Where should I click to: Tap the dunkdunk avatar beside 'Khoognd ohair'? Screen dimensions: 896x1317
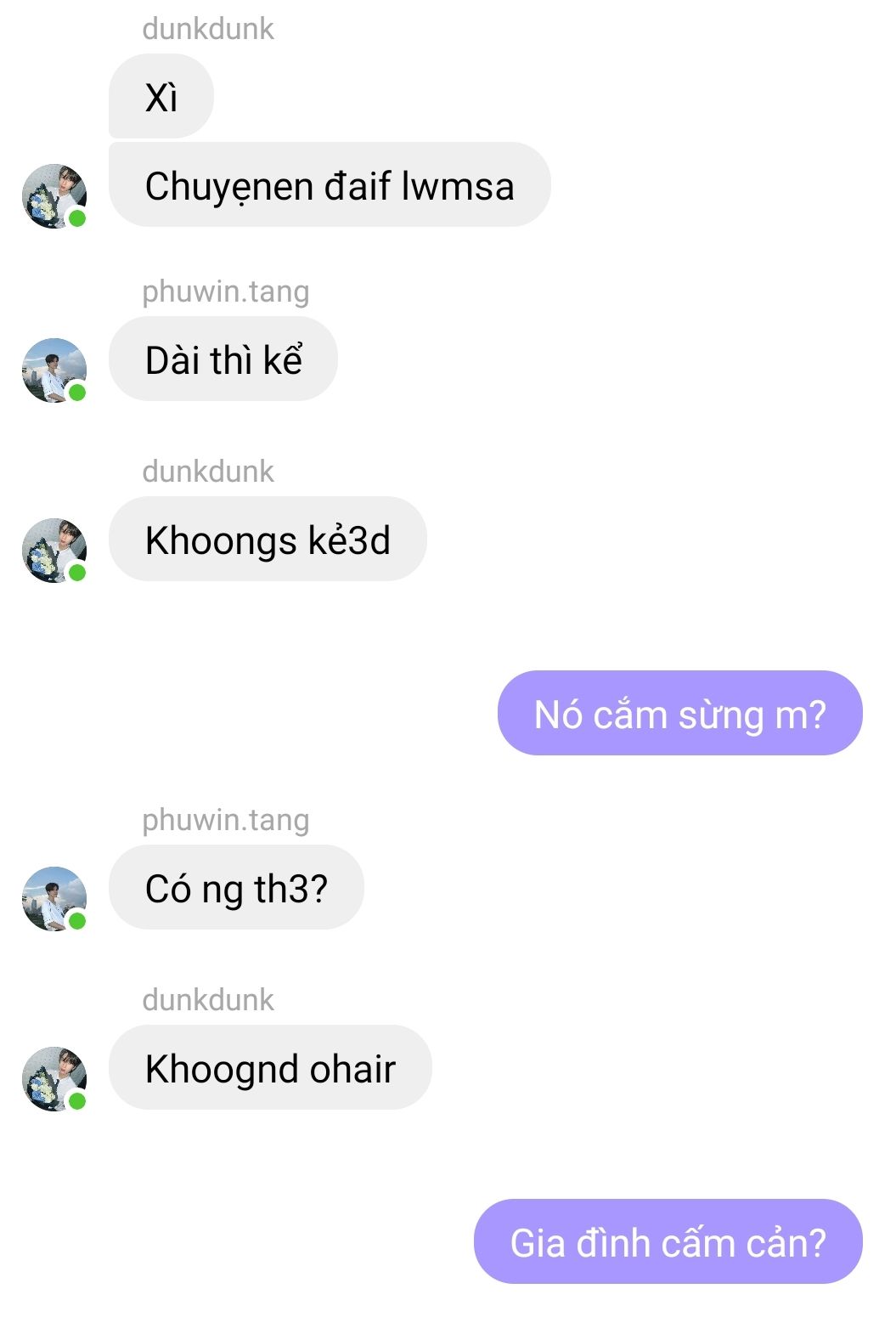pos(54,1079)
